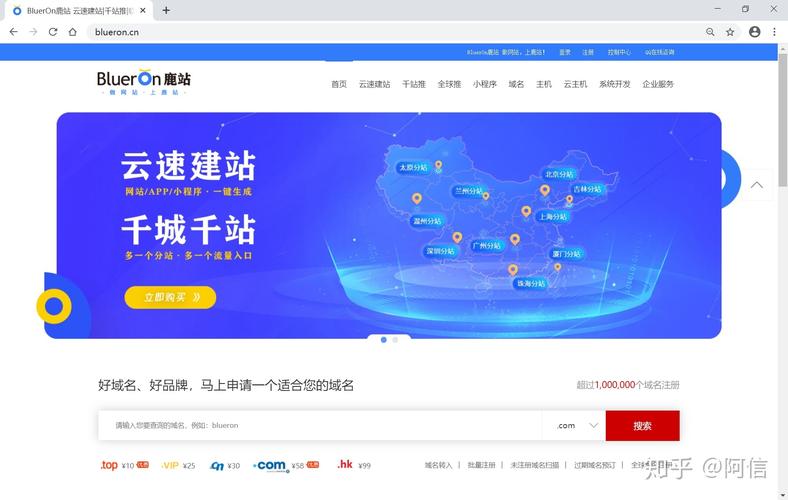The height and width of the screenshot is (500, 788).
Task: Open the Chrome three-dot menu
Action: 774,32
